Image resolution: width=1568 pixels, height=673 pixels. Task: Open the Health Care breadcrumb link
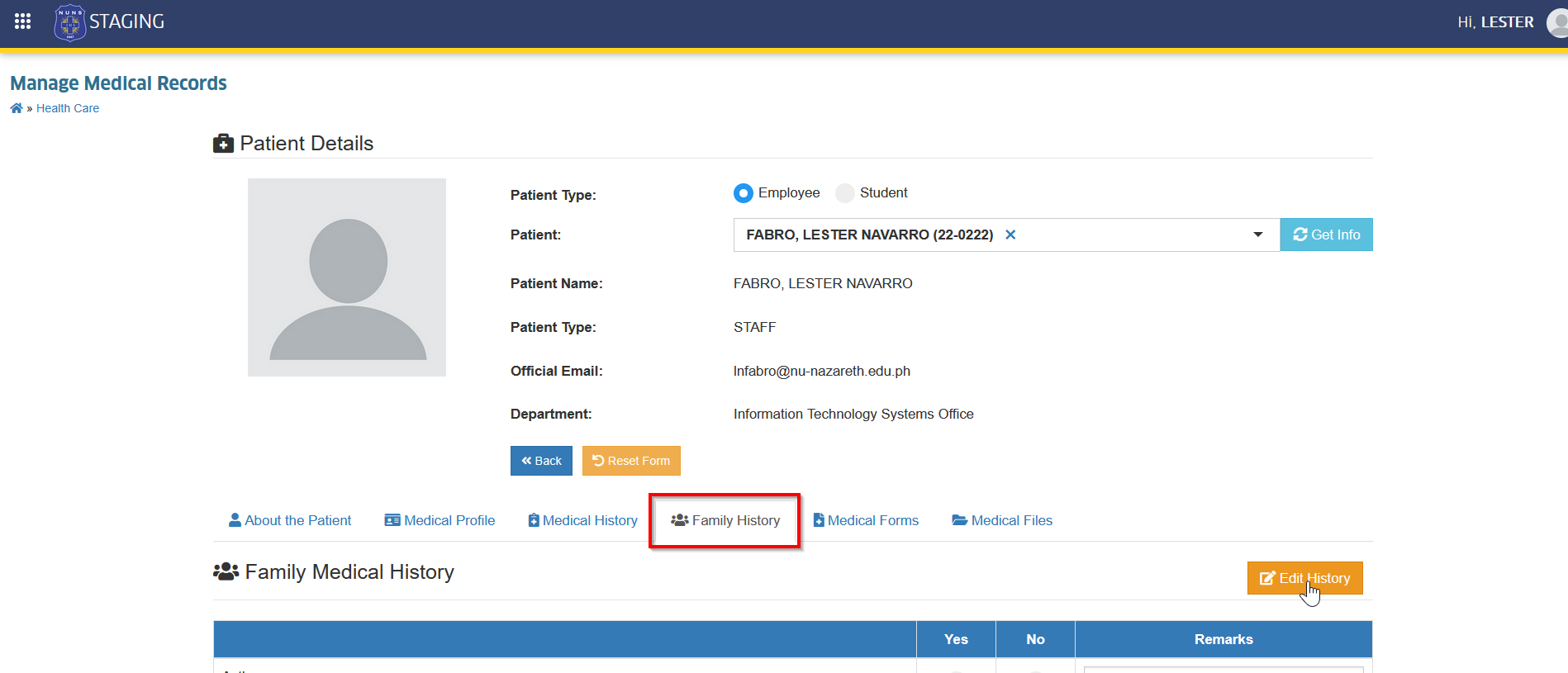(x=68, y=108)
